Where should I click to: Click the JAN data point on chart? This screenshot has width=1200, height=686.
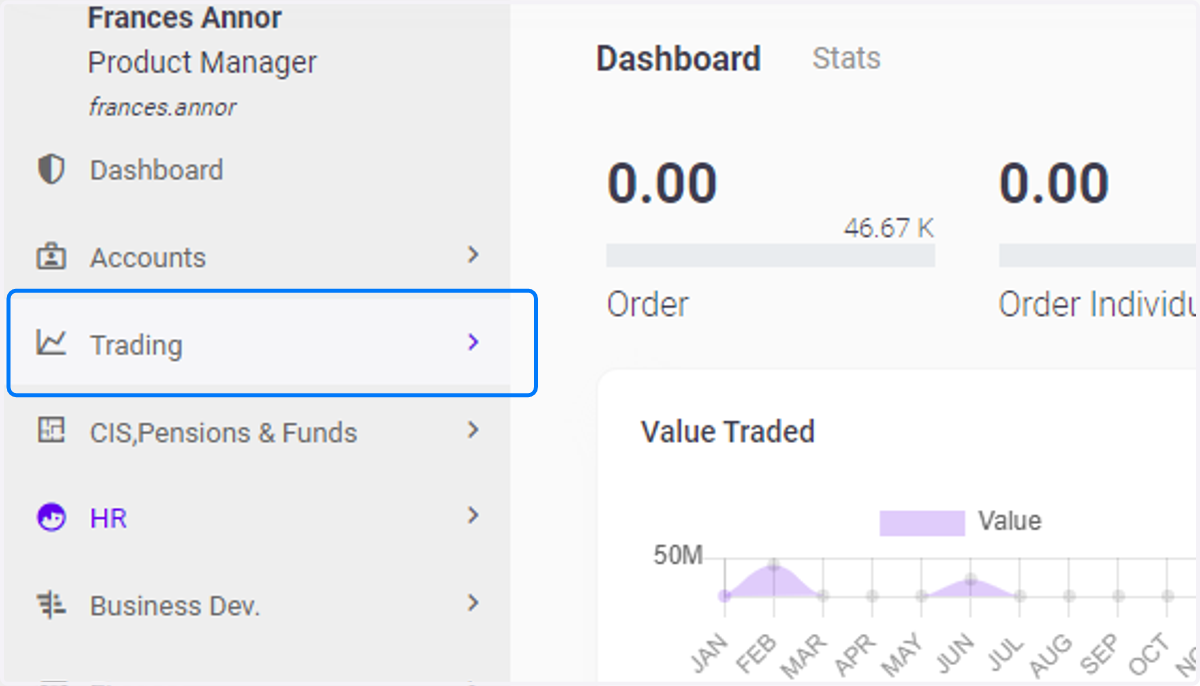[x=725, y=596]
